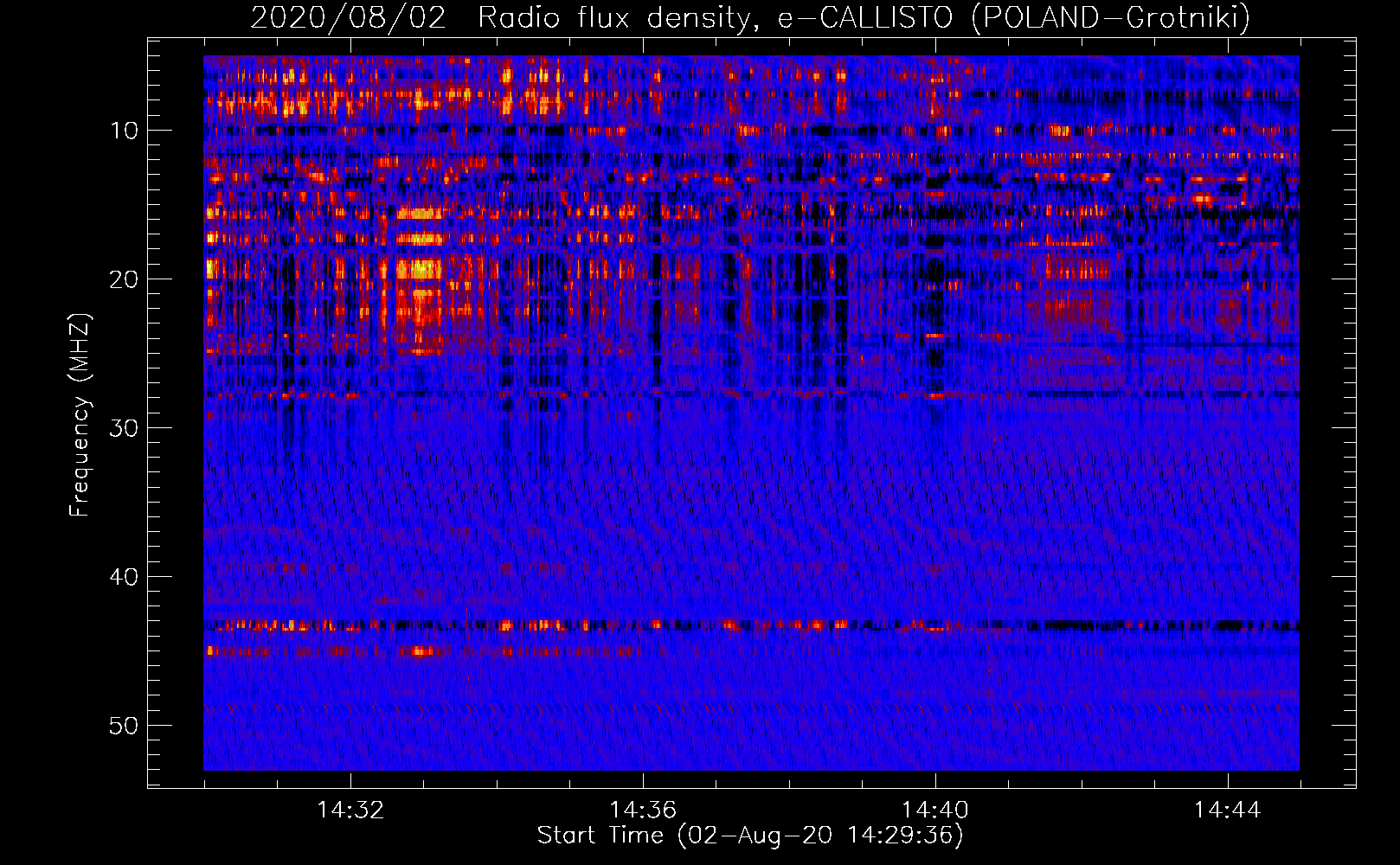The width and height of the screenshot is (1400, 865).
Task: Click the 50 MHz frequency label
Action: click(x=125, y=726)
